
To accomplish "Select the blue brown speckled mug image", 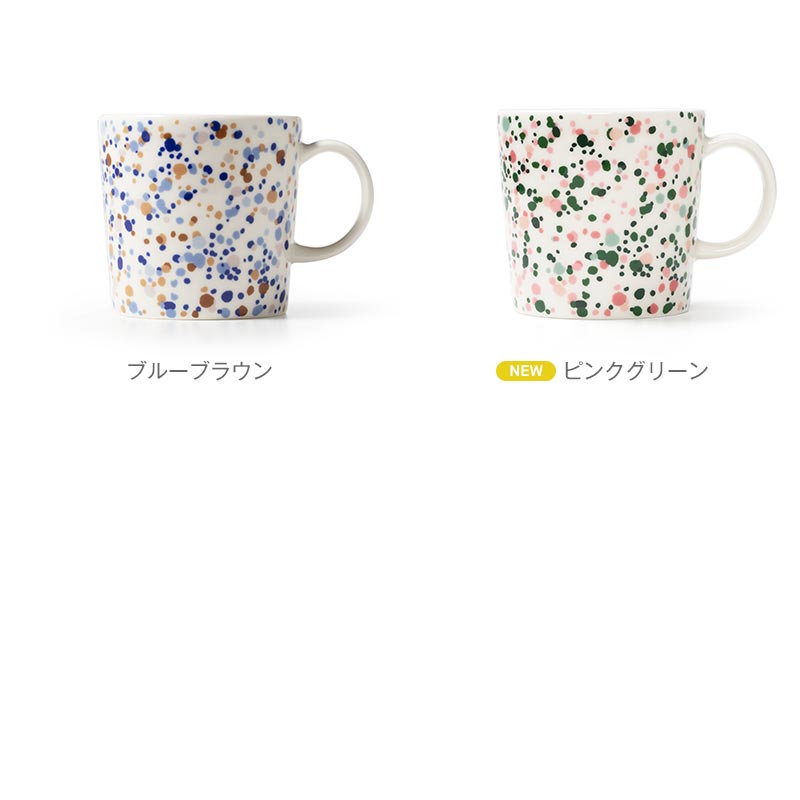I will (x=235, y=218).
